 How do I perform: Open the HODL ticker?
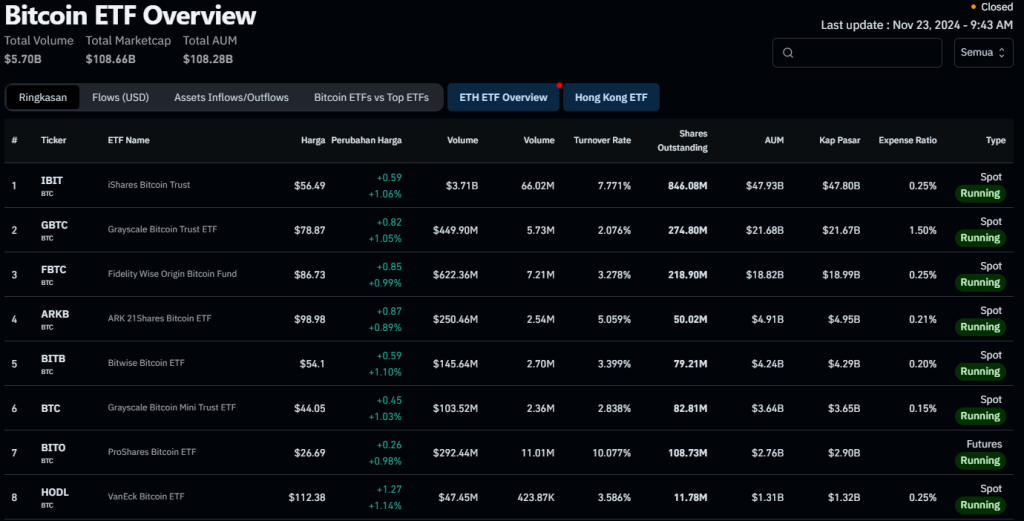(x=55, y=492)
